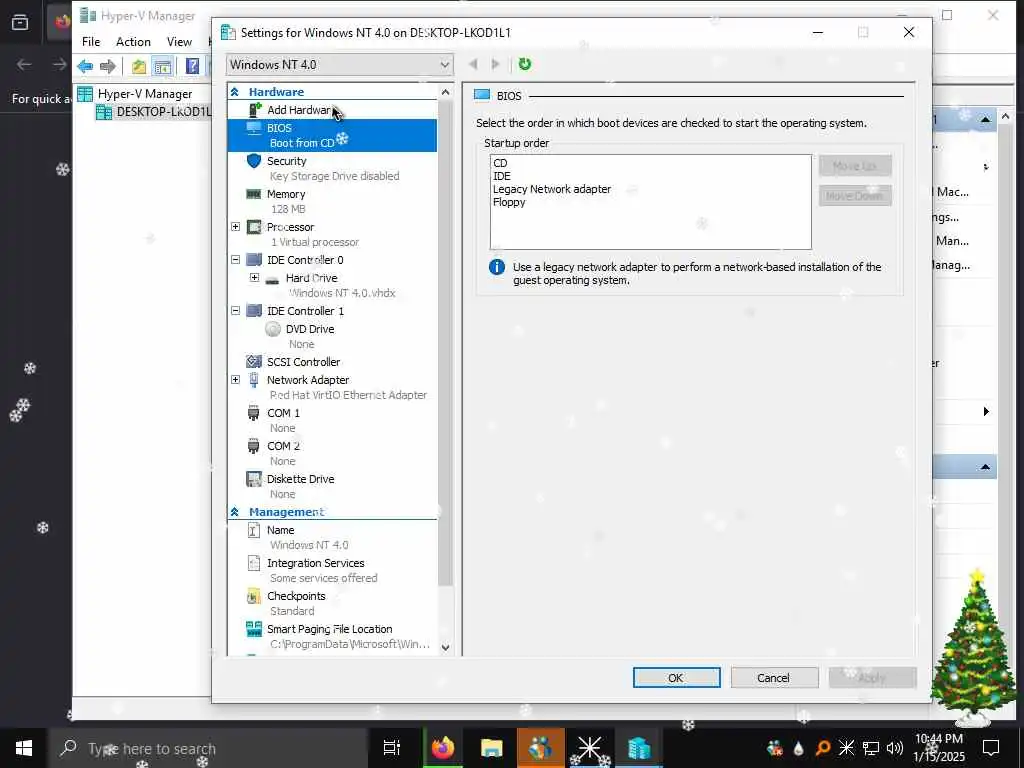
Task: Click the Smart Paging File Location icon
Action: pyautogui.click(x=253, y=629)
